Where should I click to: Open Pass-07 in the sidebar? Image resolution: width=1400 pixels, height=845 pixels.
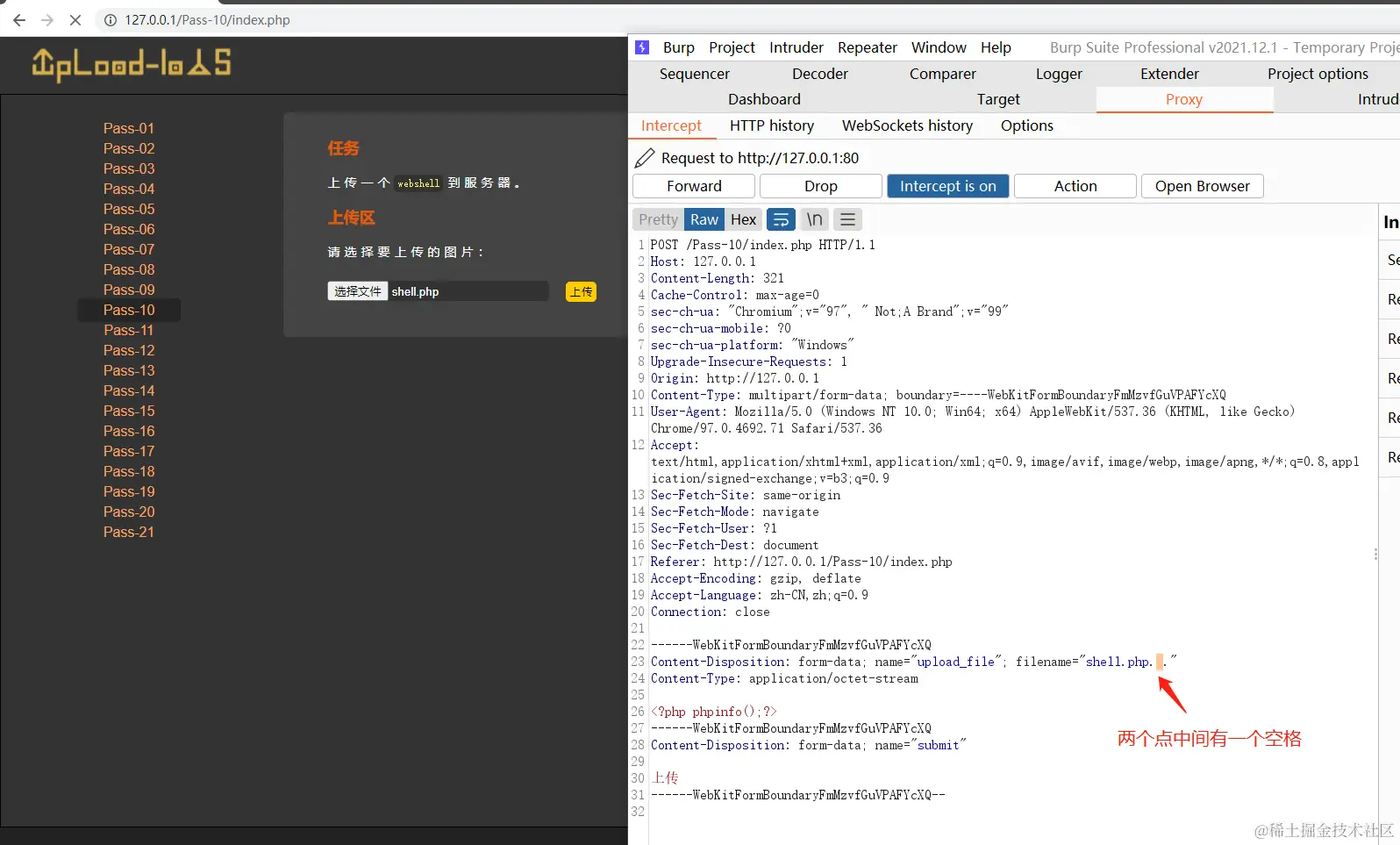point(129,249)
